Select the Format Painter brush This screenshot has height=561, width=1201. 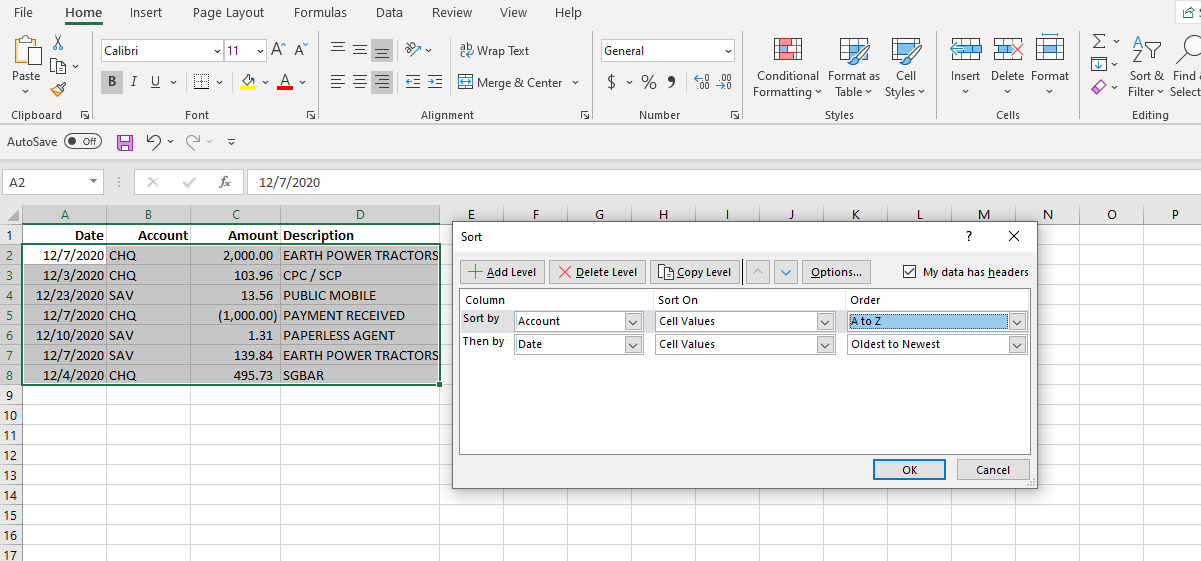pos(58,89)
